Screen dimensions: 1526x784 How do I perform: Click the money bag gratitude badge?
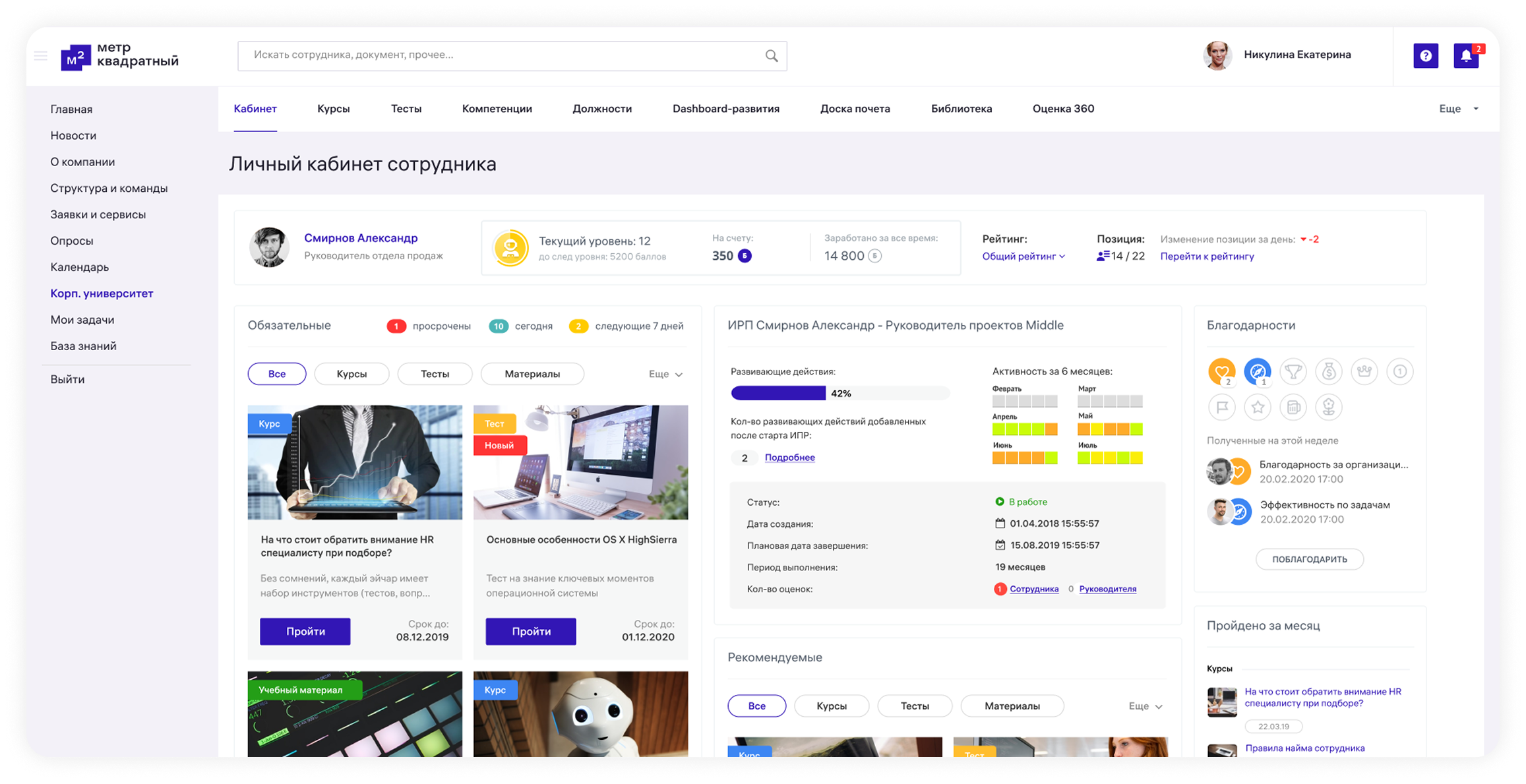coord(1328,371)
